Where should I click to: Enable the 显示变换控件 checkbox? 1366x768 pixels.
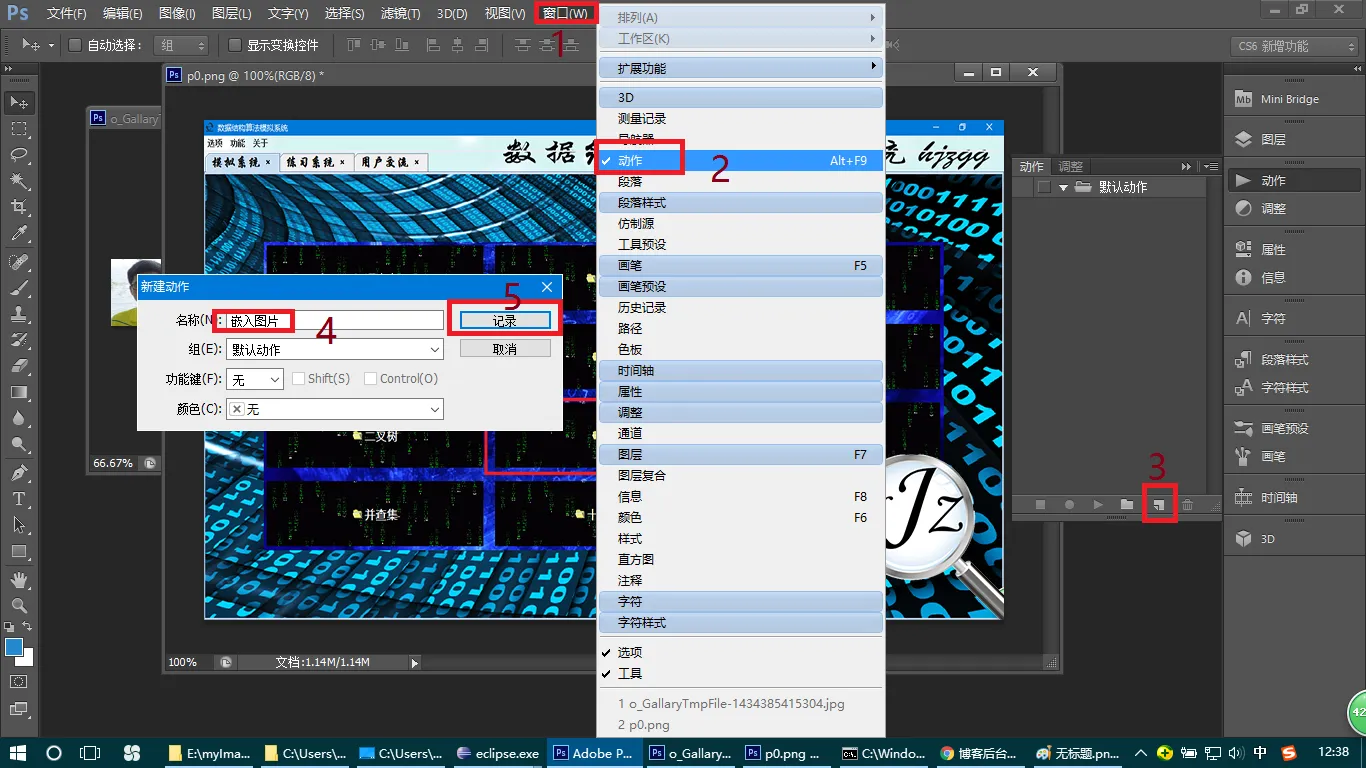235,45
